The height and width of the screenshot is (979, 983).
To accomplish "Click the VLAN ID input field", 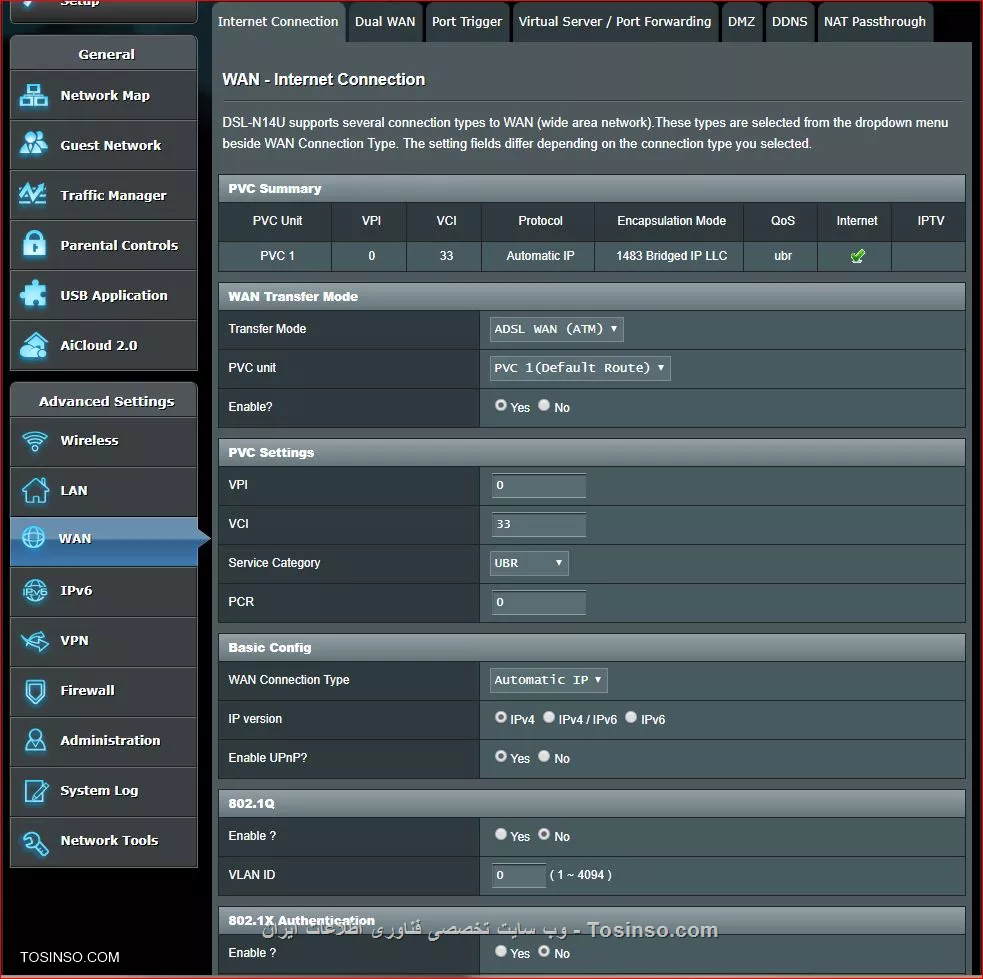I will [518, 875].
